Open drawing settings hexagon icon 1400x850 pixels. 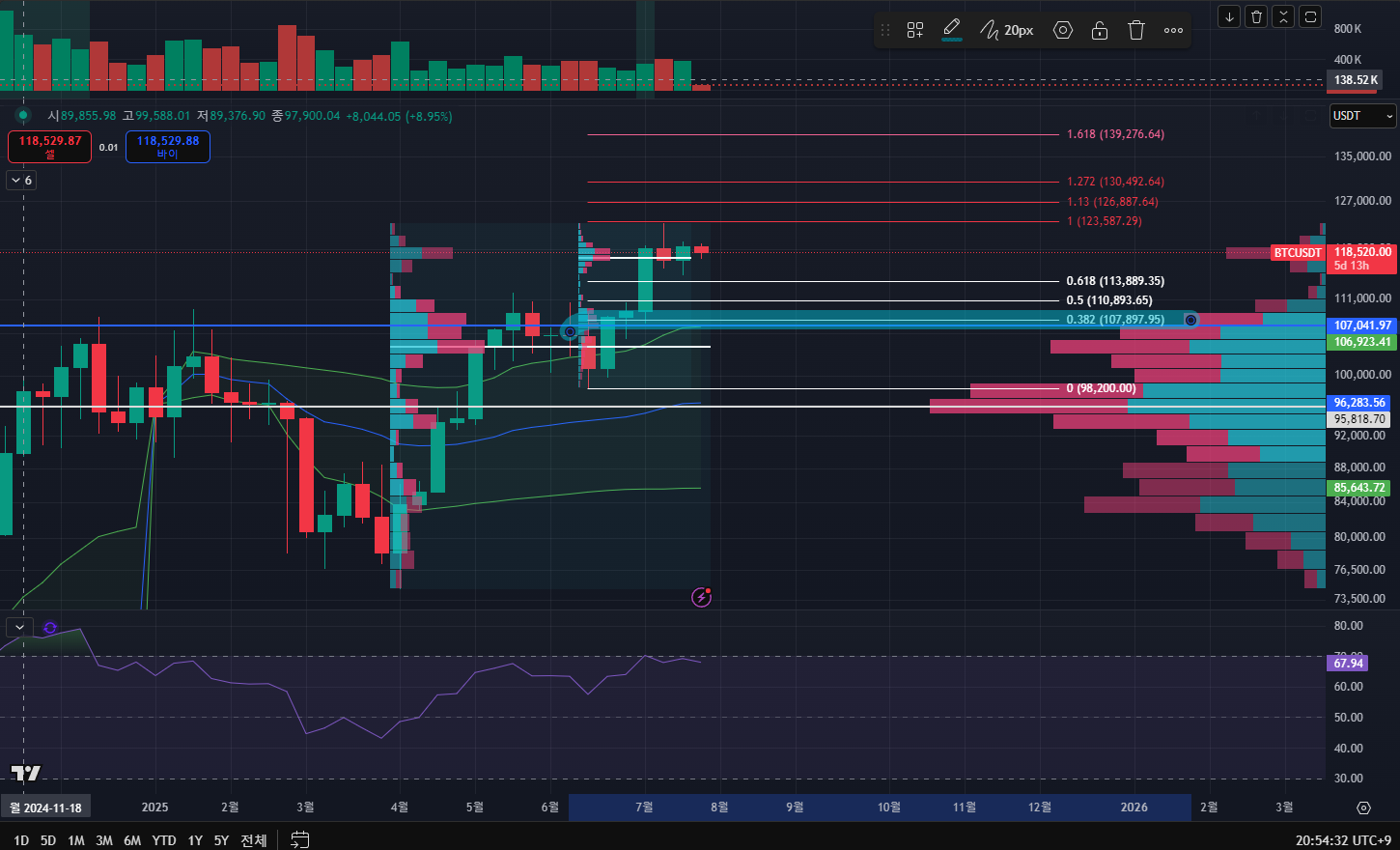pyautogui.click(x=1063, y=30)
